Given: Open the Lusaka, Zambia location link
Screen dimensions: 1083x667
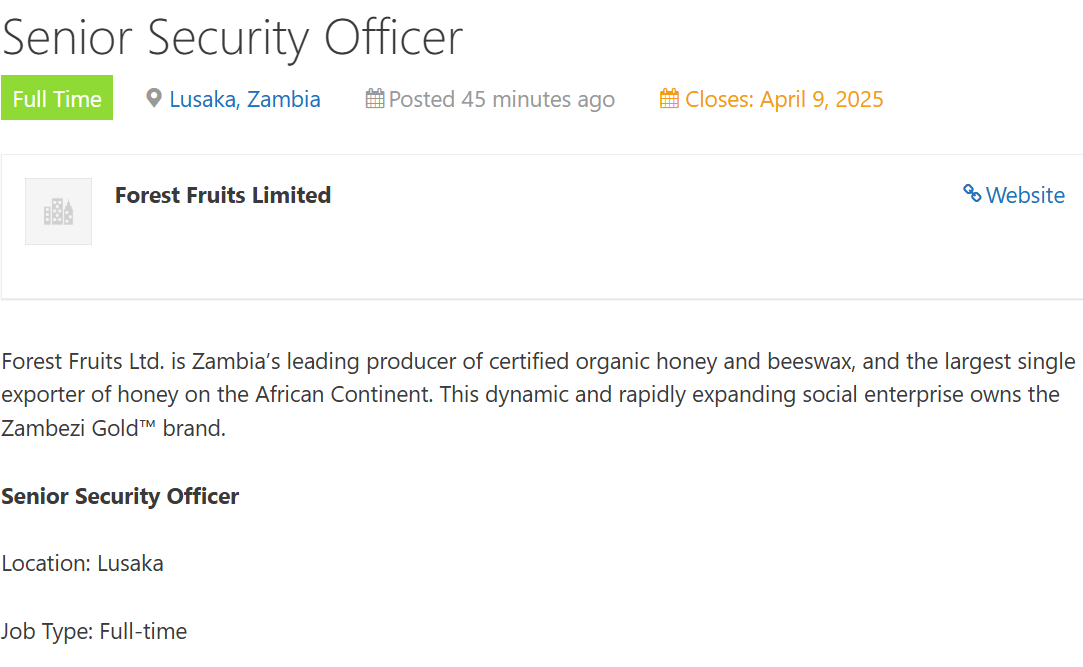Looking at the screenshot, I should pos(245,99).
